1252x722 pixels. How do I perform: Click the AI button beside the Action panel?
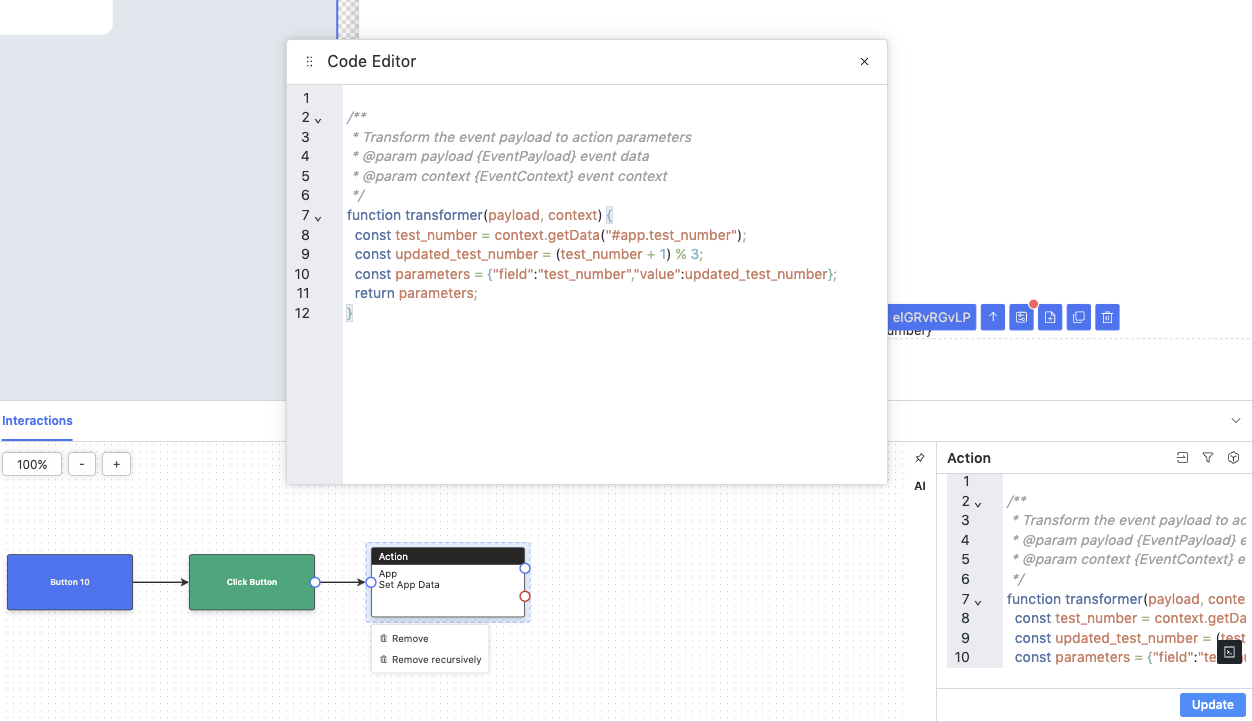click(920, 487)
